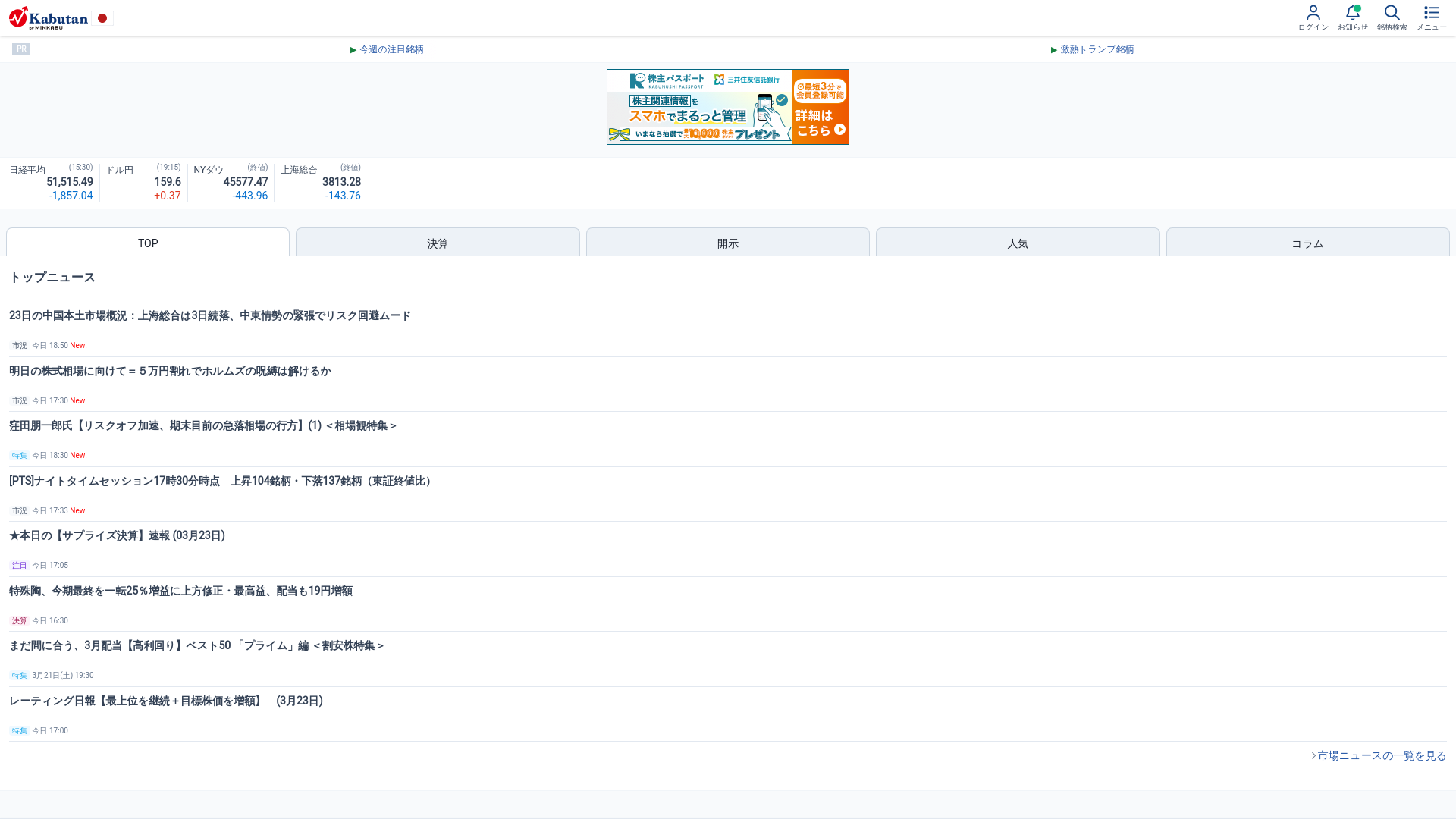Switch to the 決算 tab
Viewport: 1456px width, 819px height.
click(x=438, y=243)
